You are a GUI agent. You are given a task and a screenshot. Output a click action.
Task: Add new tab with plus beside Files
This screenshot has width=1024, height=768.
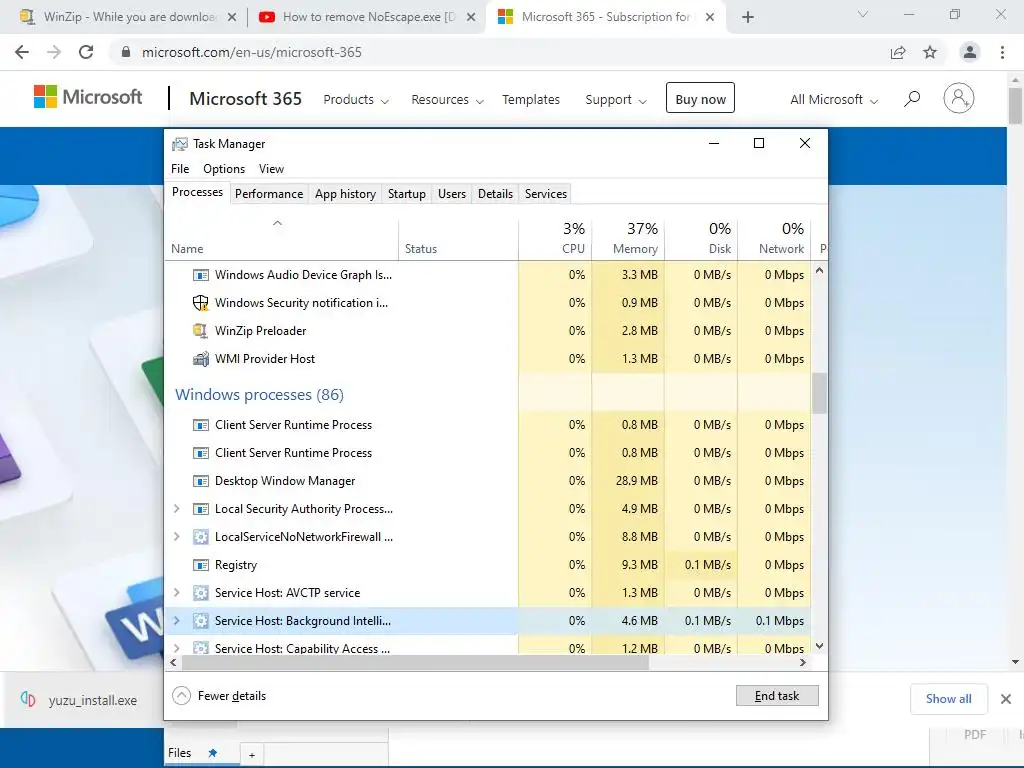[x=251, y=755]
